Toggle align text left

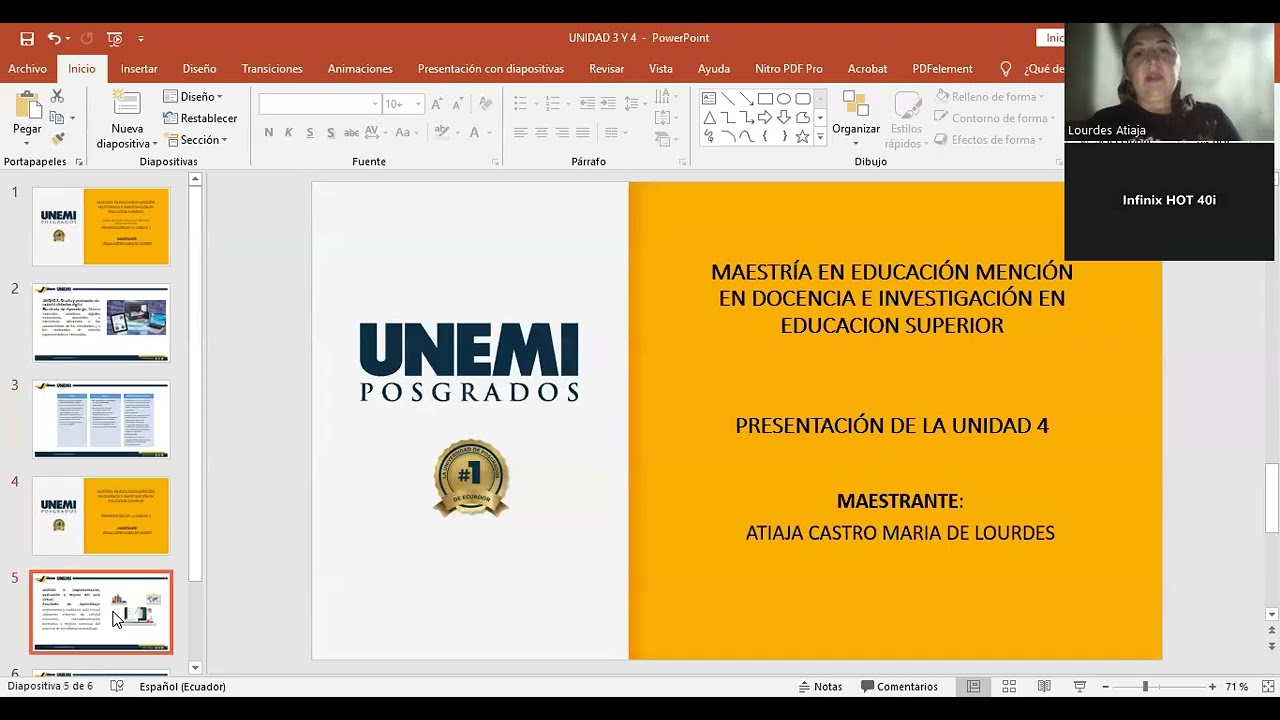click(x=520, y=132)
